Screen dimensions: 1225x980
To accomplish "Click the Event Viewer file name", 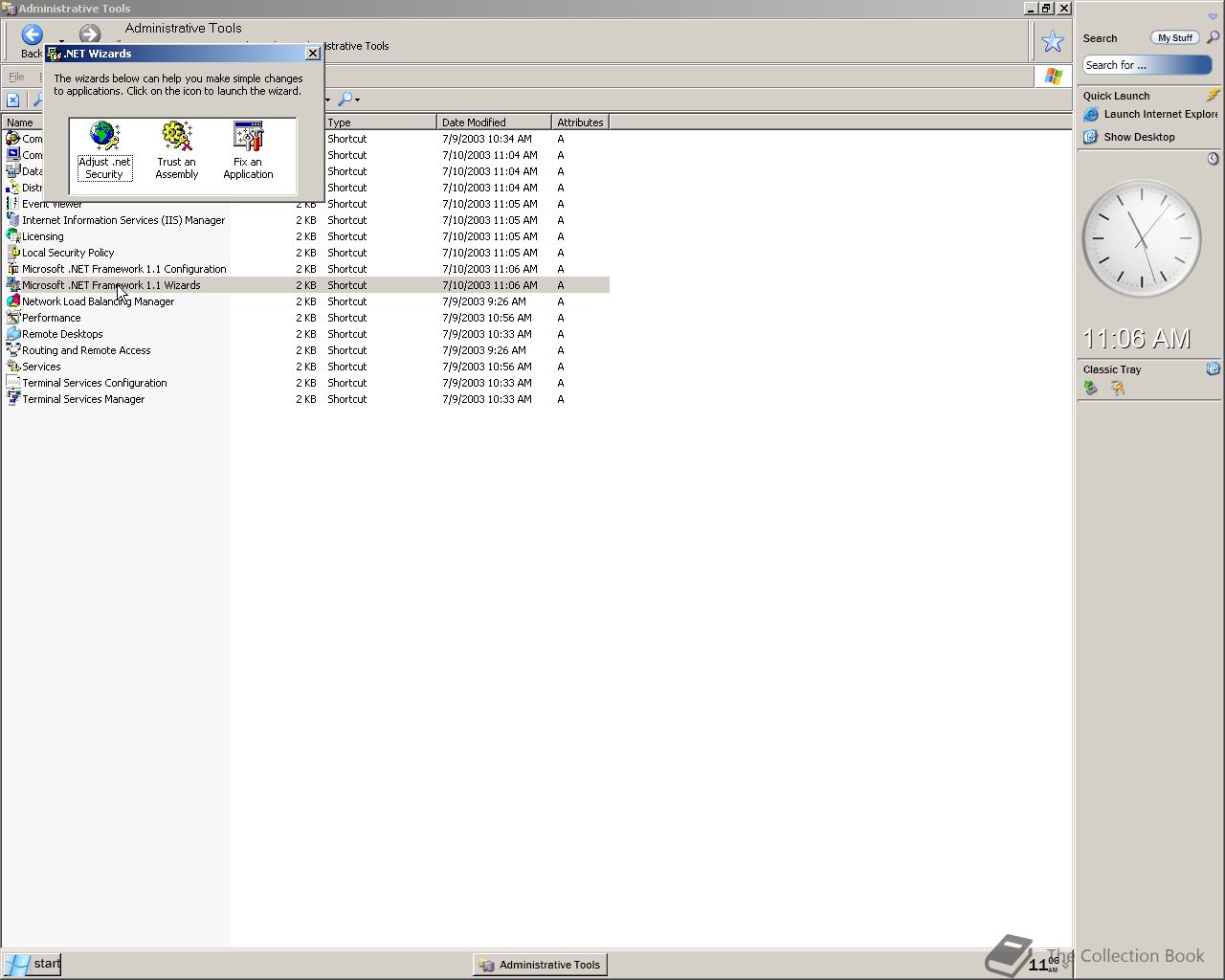I will tap(52, 206).
